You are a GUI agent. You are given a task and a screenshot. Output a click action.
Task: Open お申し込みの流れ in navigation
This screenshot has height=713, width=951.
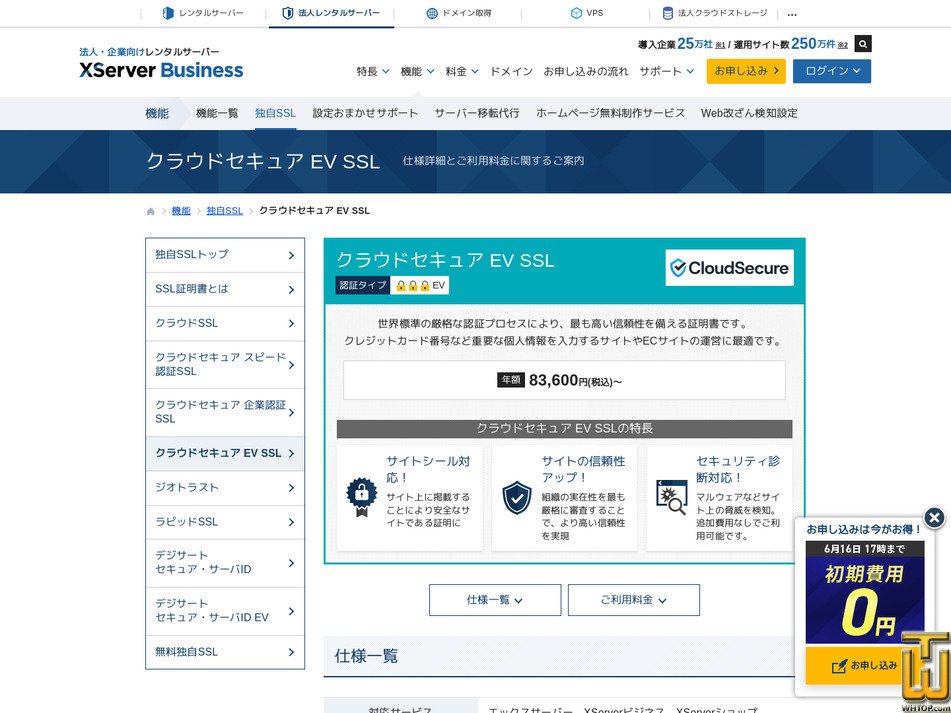coord(586,72)
